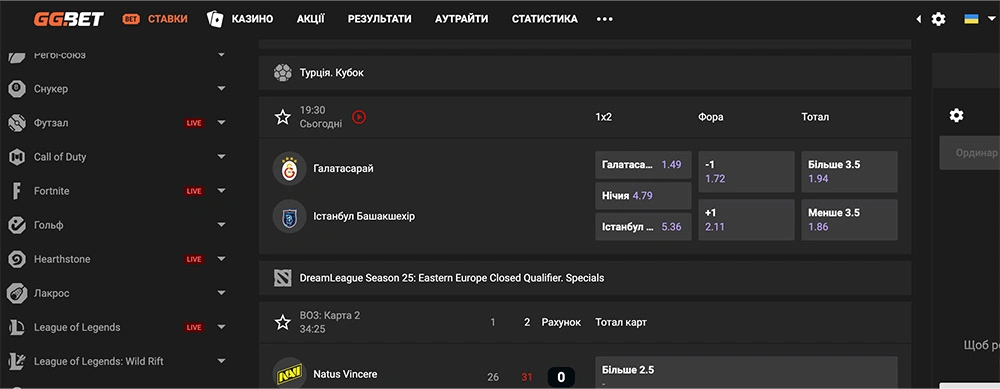Change language via Ukrainian flag icon
The height and width of the screenshot is (389, 1000).
pos(971,19)
